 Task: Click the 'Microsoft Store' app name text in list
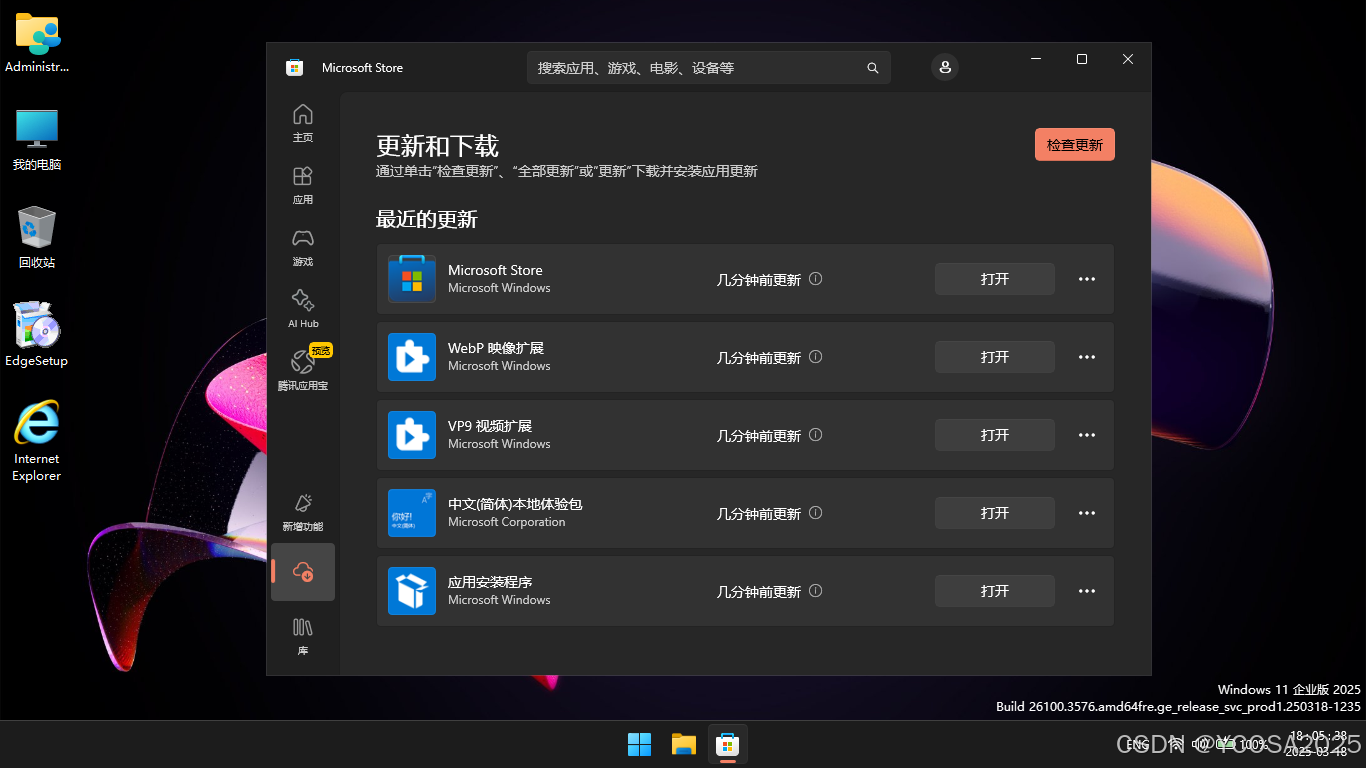click(495, 270)
